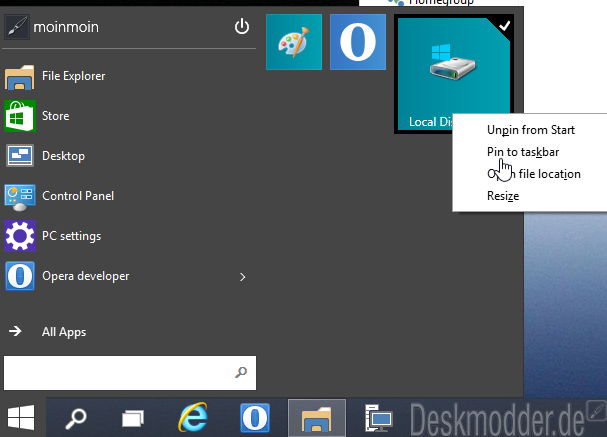Open Opera from the taskbar
Viewport: 607px width, 437px height.
click(255, 418)
